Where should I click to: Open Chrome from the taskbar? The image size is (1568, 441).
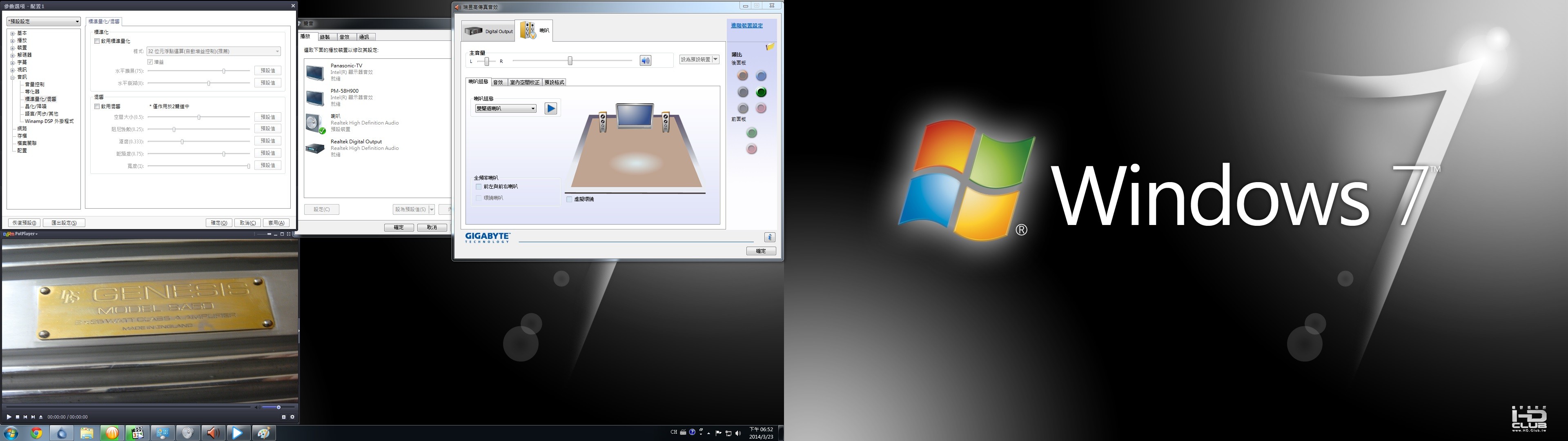tap(36, 433)
